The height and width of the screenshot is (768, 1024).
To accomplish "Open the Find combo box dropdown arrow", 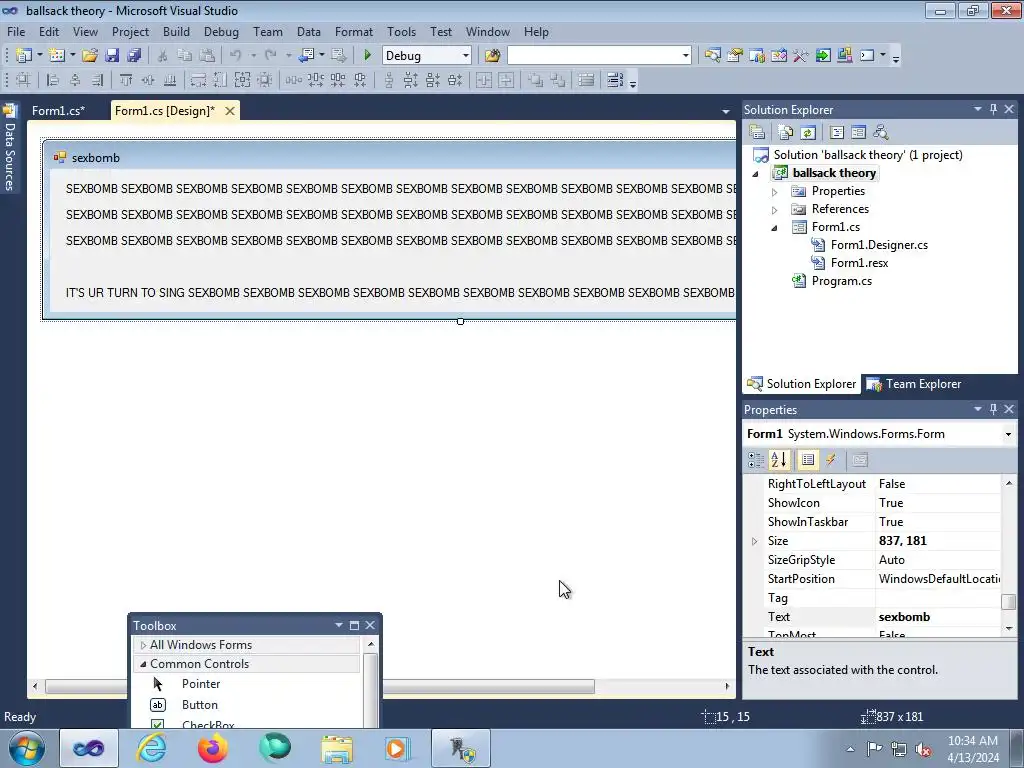I will click(x=685, y=56).
